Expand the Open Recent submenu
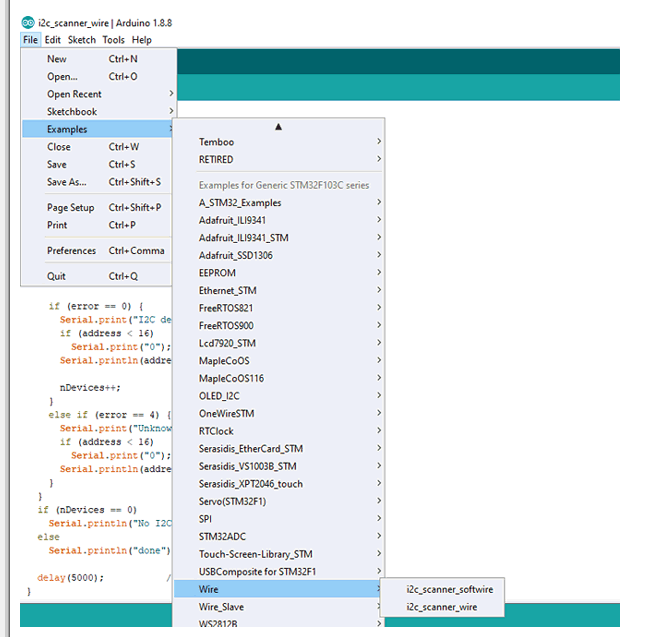Screen dimensions: 653x637 97,94
